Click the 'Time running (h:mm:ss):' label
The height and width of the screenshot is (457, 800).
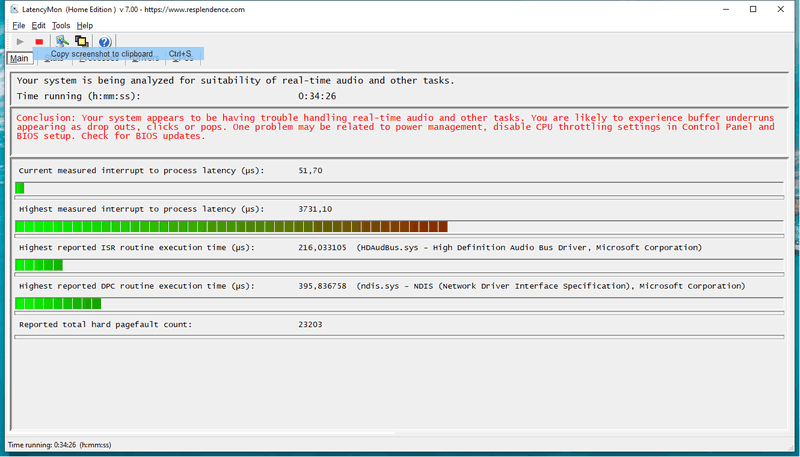point(78,96)
